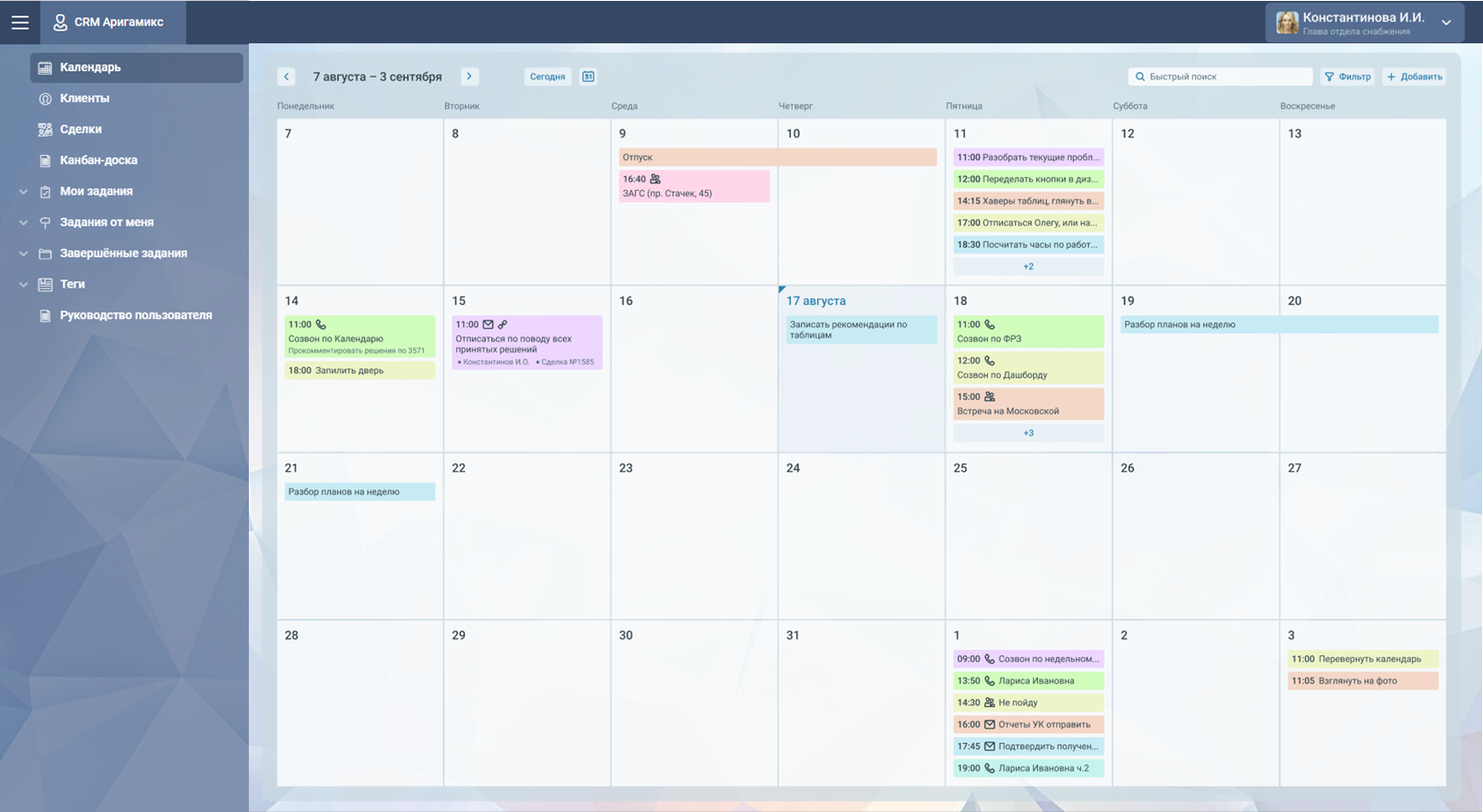Click the Руководство пользователя document icon
This screenshot has height=812, width=1483.
point(45,315)
